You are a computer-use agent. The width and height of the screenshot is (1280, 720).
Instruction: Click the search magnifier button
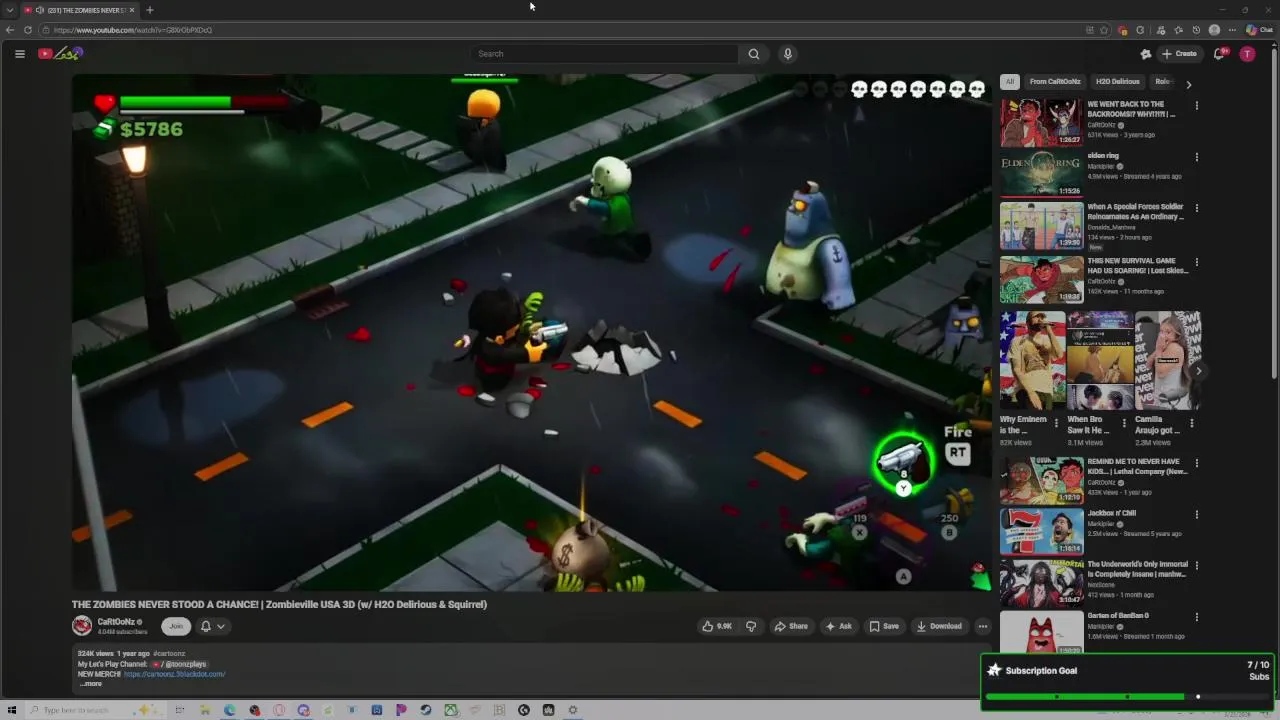click(754, 54)
